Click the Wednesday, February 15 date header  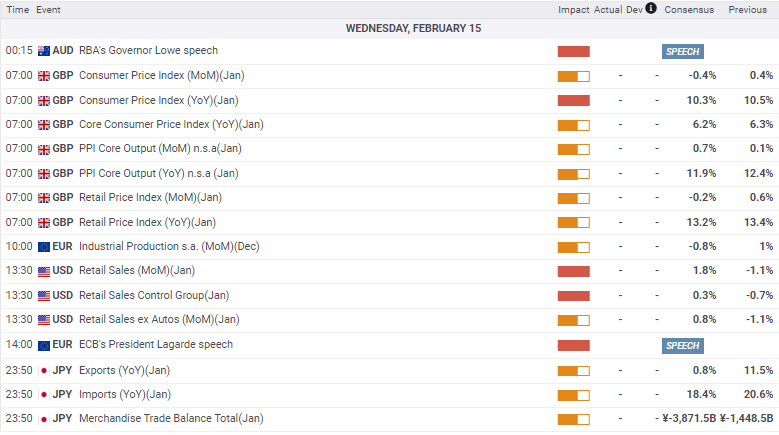point(413,28)
